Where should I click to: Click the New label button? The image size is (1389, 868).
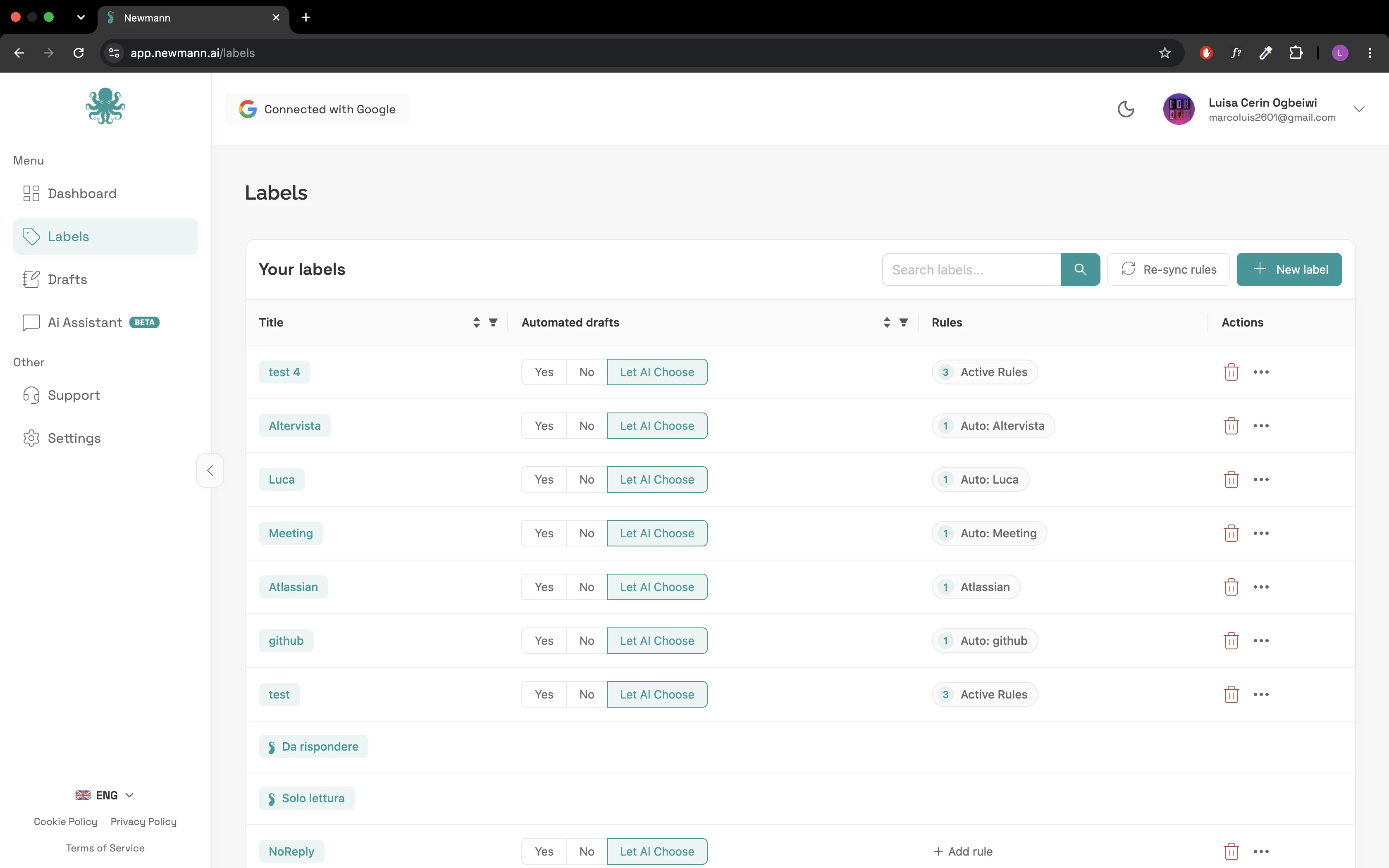(x=1289, y=269)
